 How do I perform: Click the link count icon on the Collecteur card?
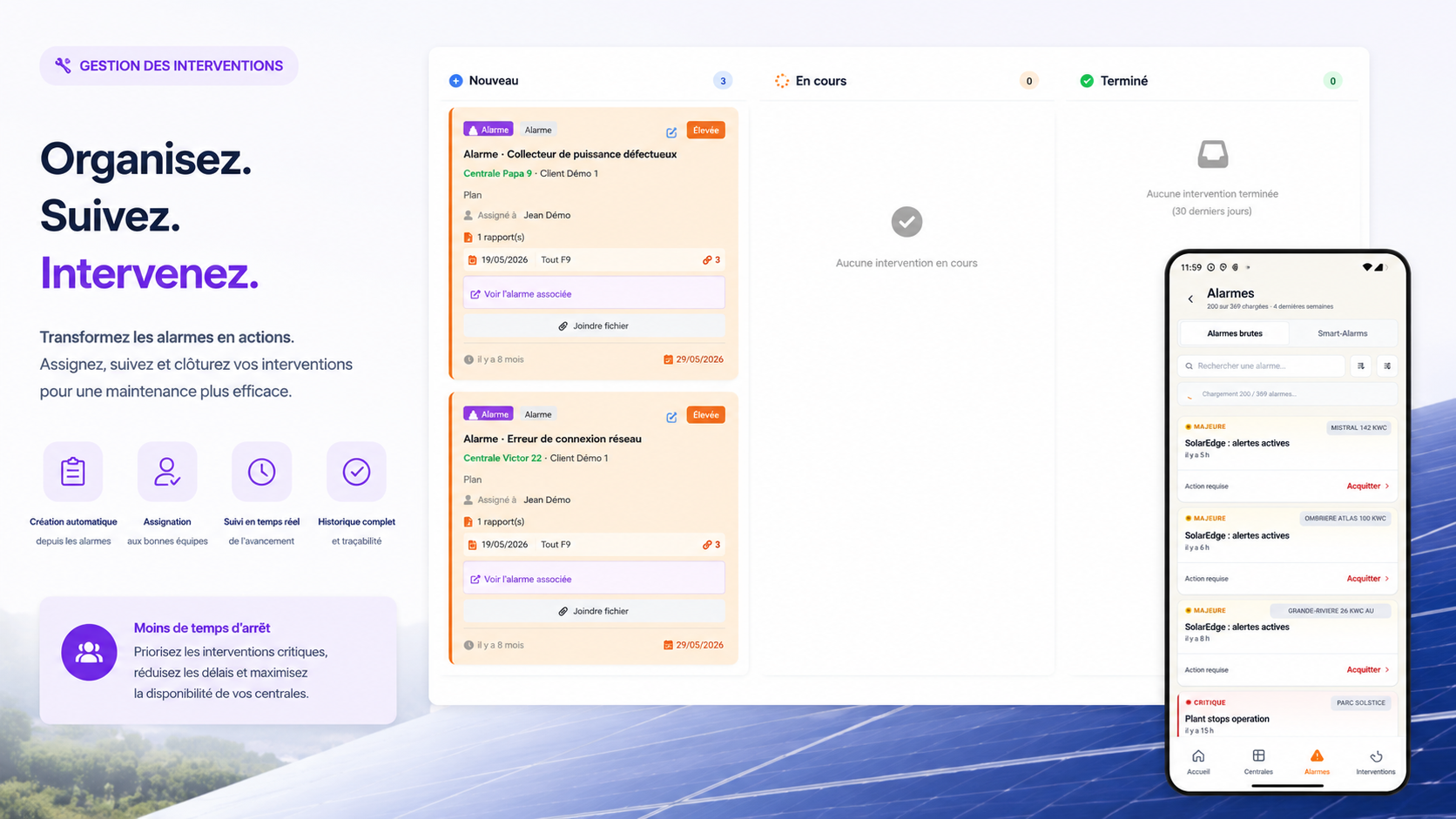(x=707, y=259)
